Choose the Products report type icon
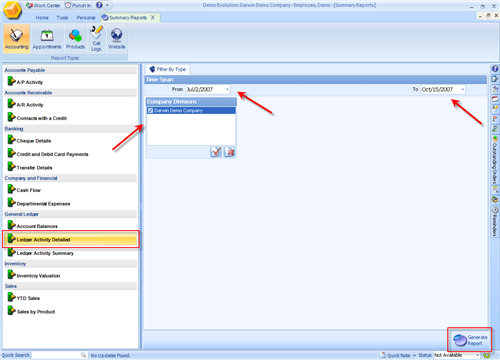Screen dimensions: 500x360 pyautogui.click(x=75, y=39)
